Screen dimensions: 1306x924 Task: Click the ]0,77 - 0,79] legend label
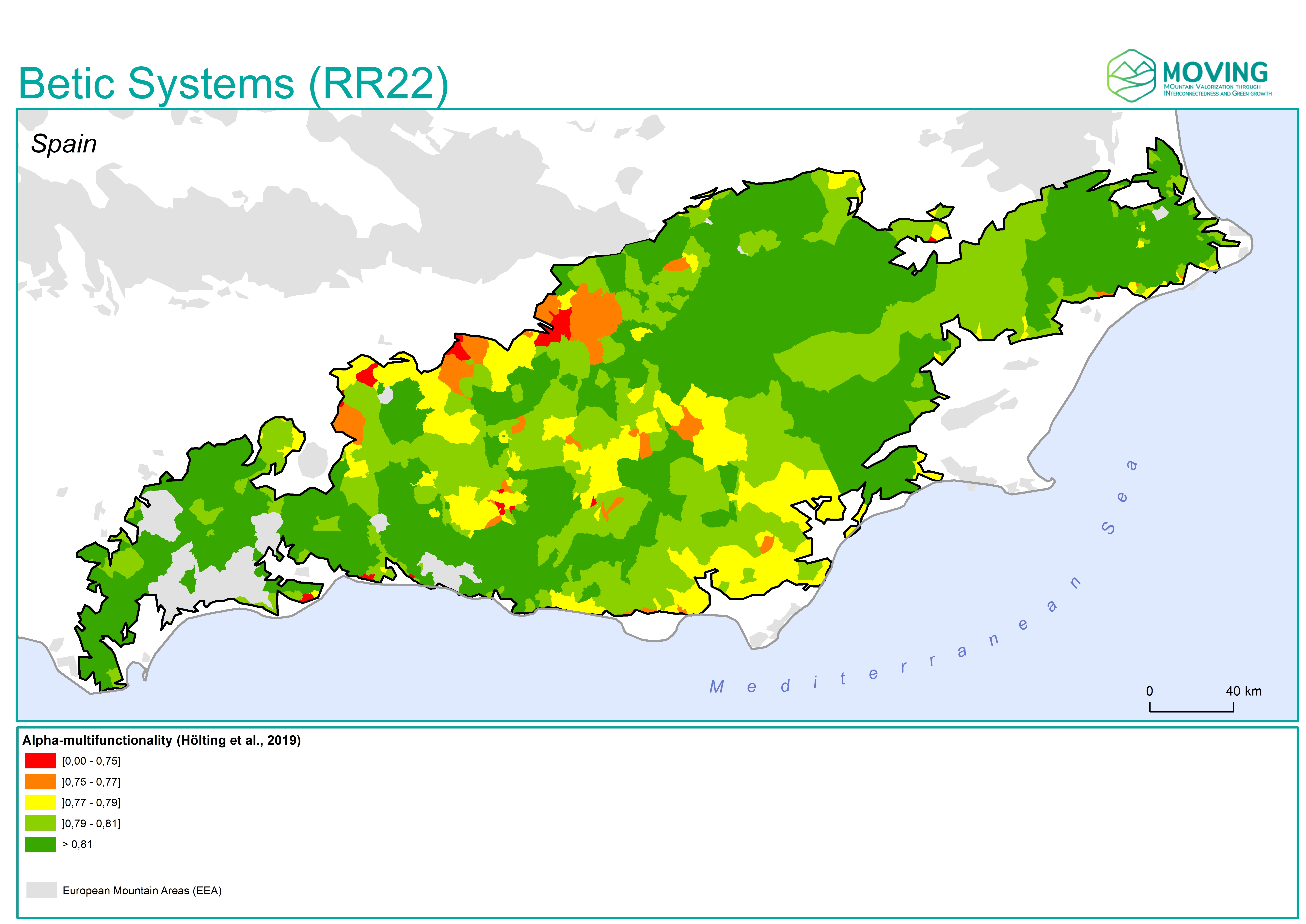click(x=91, y=803)
